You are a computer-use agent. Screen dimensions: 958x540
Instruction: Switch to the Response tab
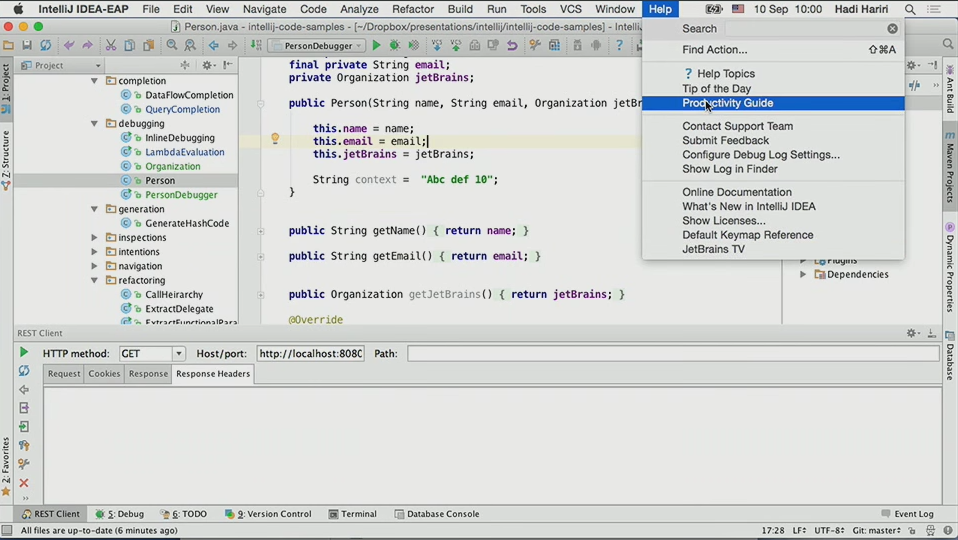[148, 374]
